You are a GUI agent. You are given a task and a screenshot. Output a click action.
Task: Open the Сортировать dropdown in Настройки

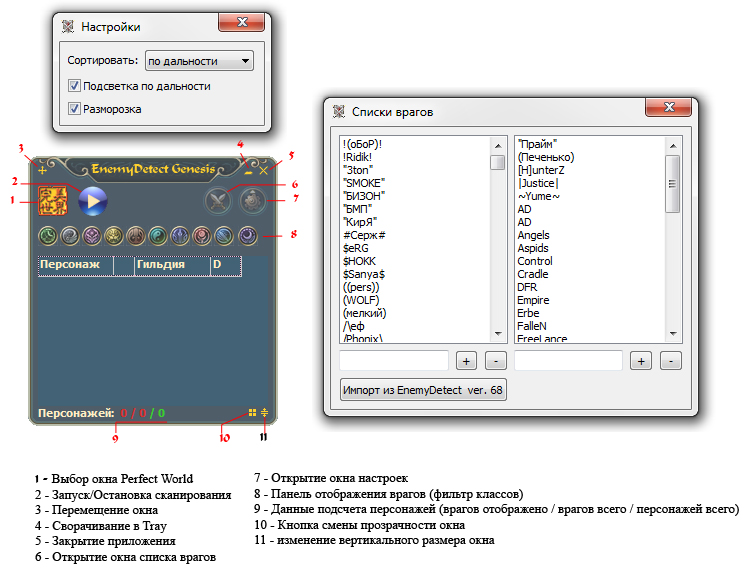click(x=199, y=61)
